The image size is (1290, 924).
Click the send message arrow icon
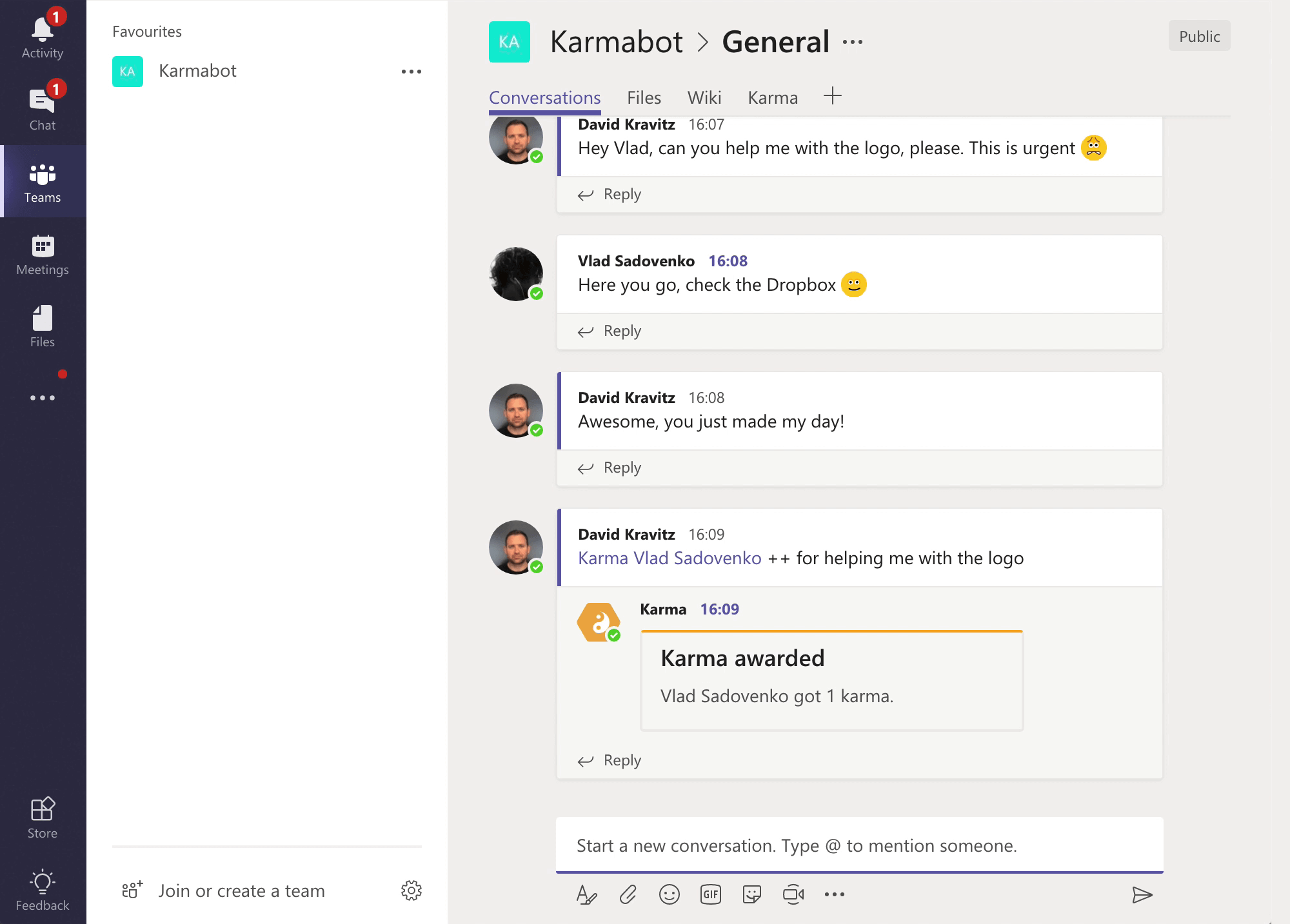tap(1143, 894)
